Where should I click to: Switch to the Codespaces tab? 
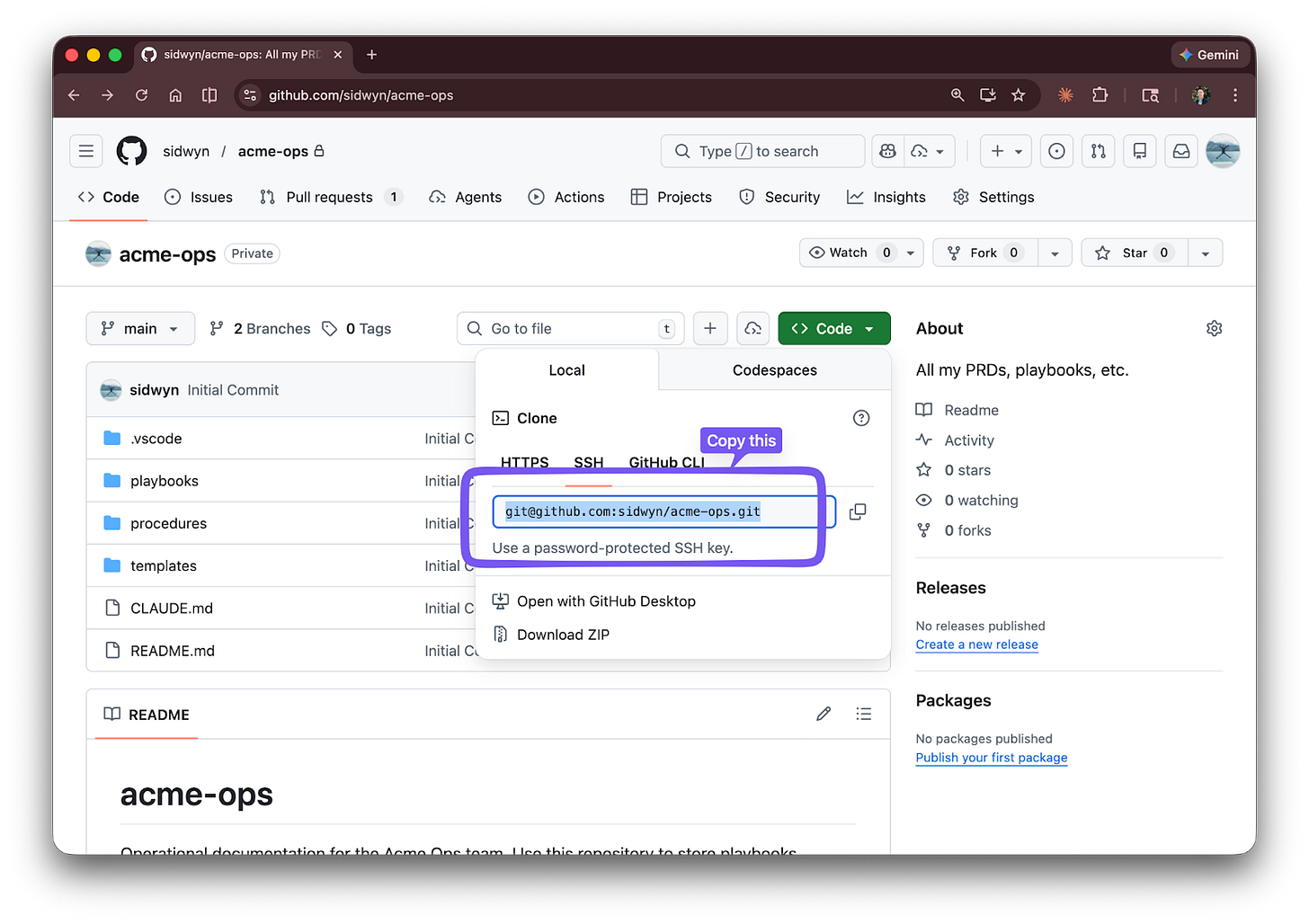(x=775, y=370)
